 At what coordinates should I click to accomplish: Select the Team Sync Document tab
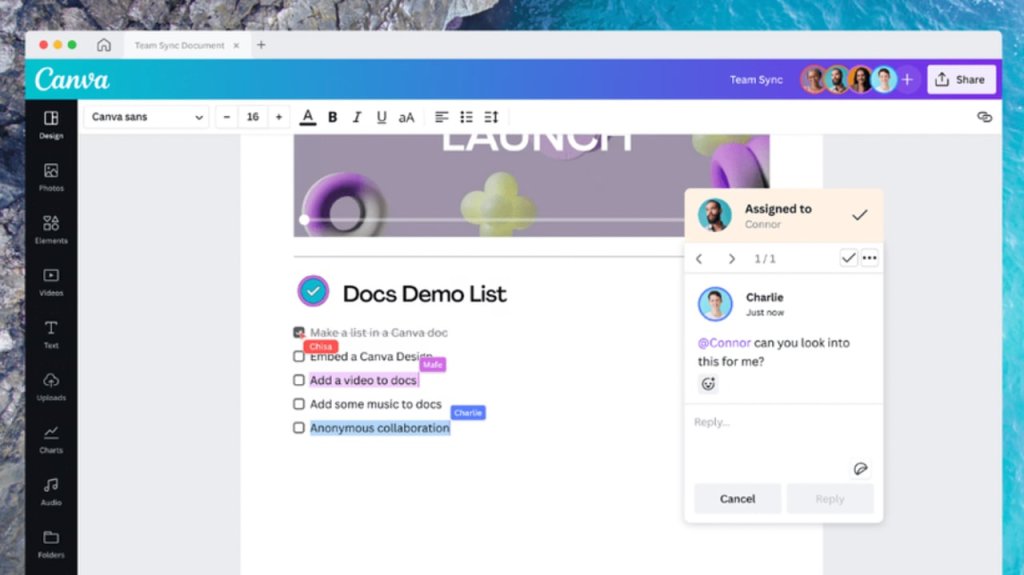click(x=182, y=45)
